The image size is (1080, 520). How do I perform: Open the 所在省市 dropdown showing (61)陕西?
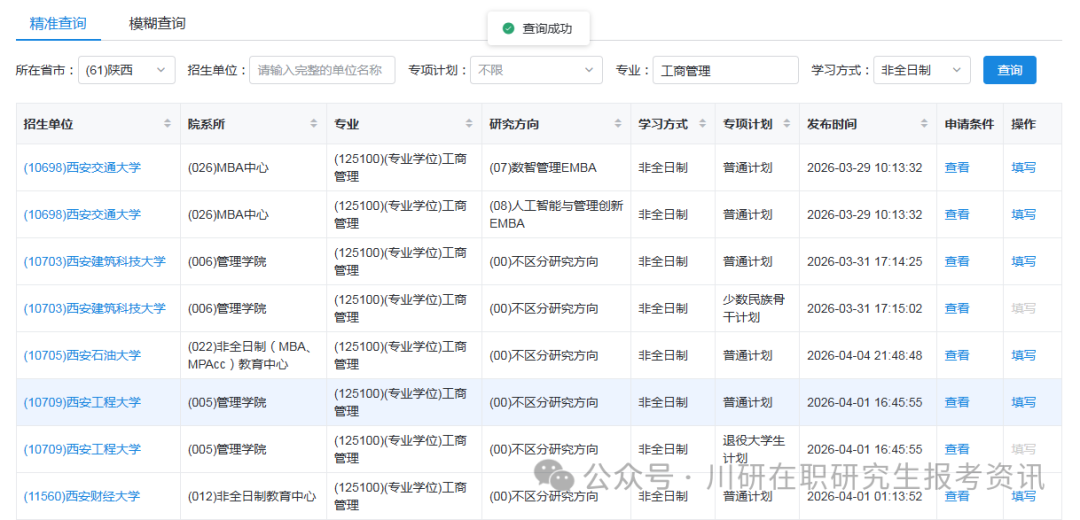(x=127, y=70)
